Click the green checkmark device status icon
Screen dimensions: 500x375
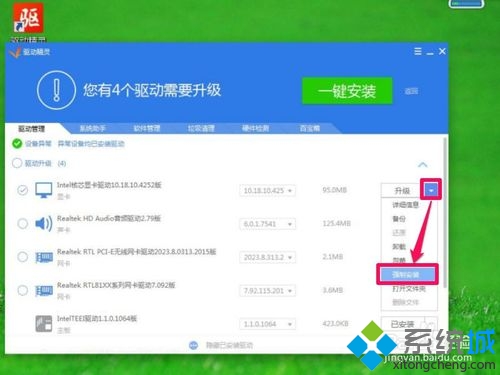[x=17, y=144]
